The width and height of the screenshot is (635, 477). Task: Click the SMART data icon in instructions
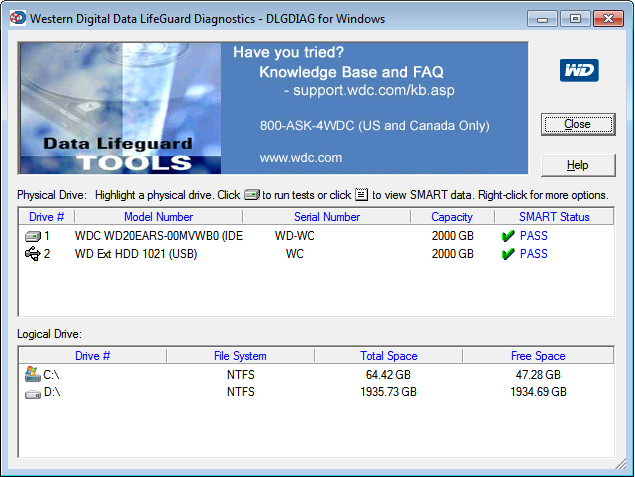pos(362,194)
